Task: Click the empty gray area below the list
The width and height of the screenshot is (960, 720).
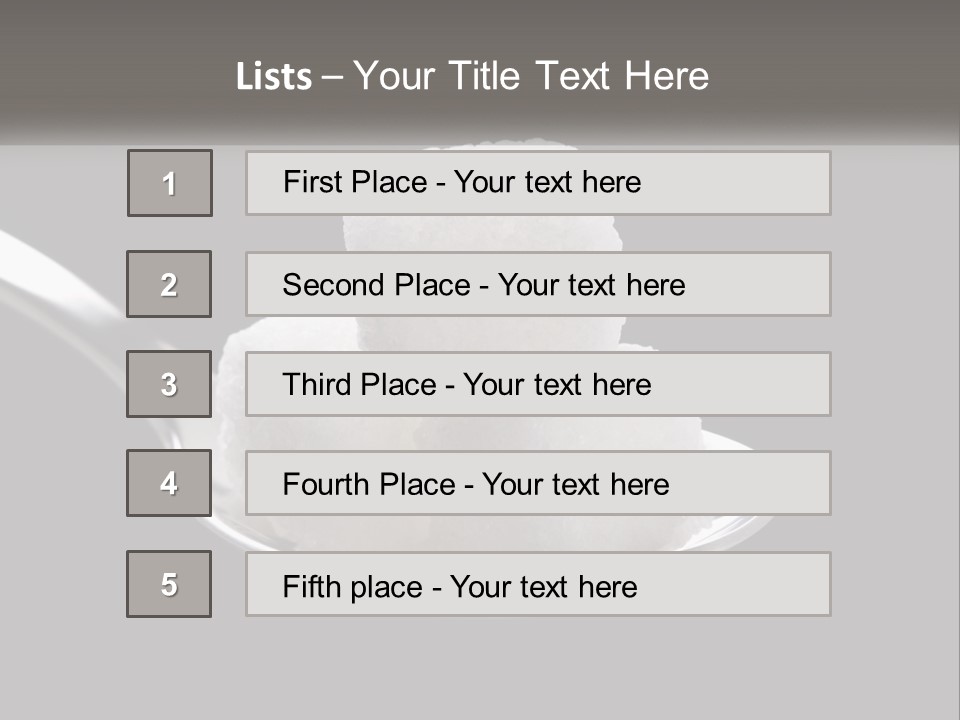Action: (480, 670)
